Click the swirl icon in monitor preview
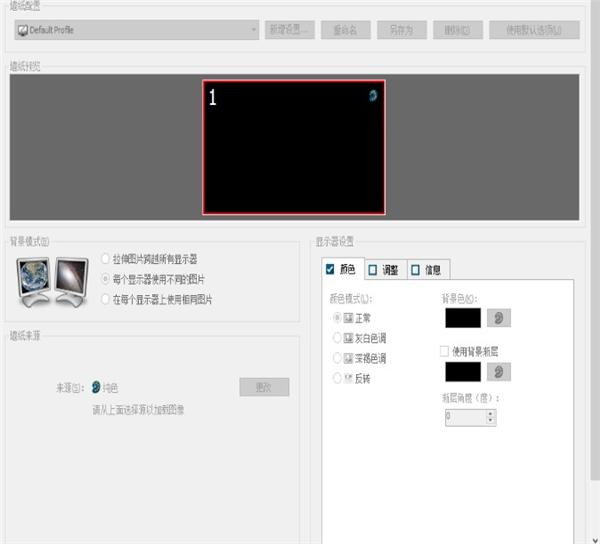The height and width of the screenshot is (544, 600). (x=373, y=95)
